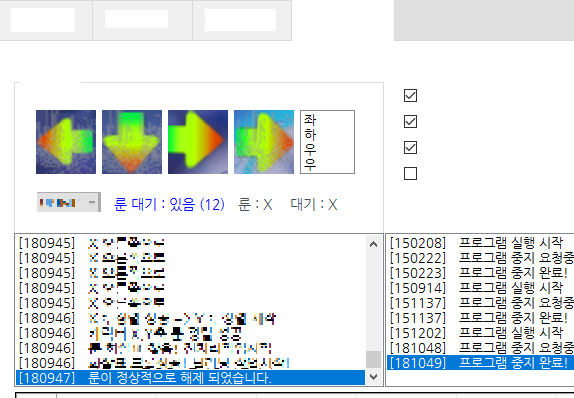Toggle the middle one of three checked checkboxes
The image size is (574, 398).
tap(410, 122)
